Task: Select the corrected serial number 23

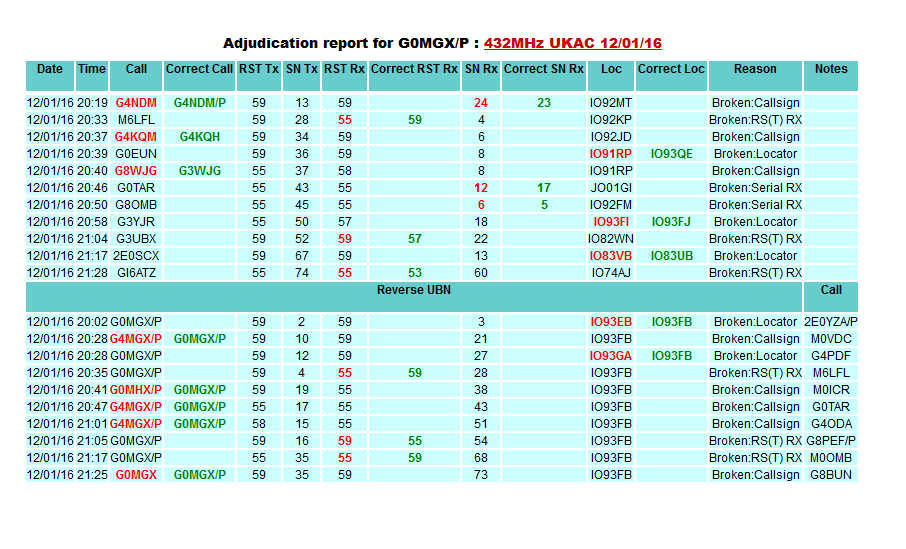Action: (x=544, y=103)
